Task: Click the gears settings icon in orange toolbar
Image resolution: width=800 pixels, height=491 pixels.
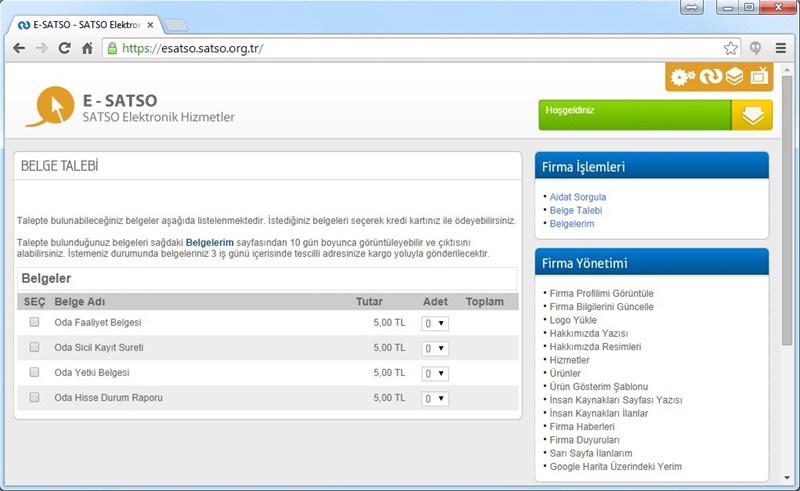Action: click(x=683, y=77)
